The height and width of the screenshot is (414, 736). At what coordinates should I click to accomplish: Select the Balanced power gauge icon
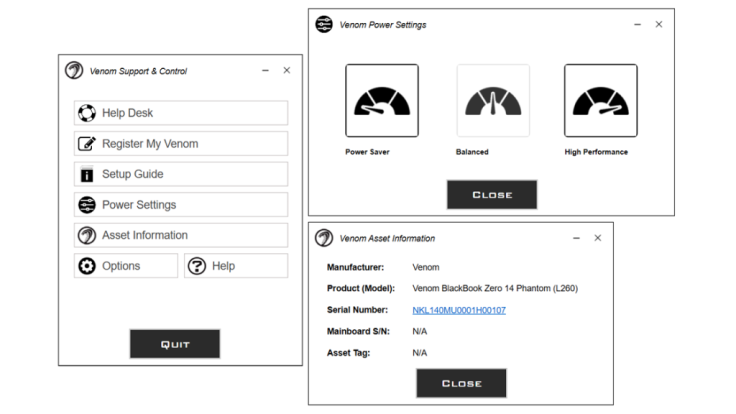493,101
